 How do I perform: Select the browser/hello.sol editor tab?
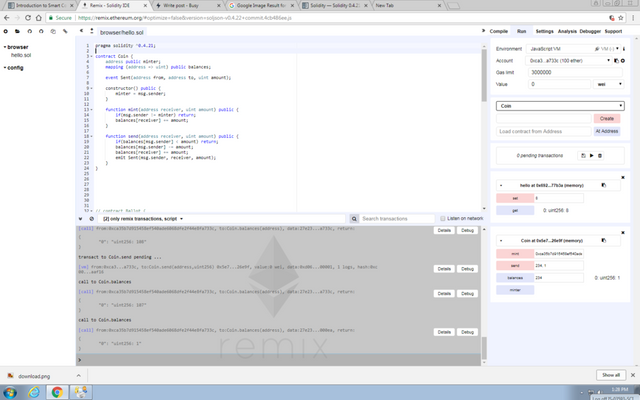pos(122,32)
